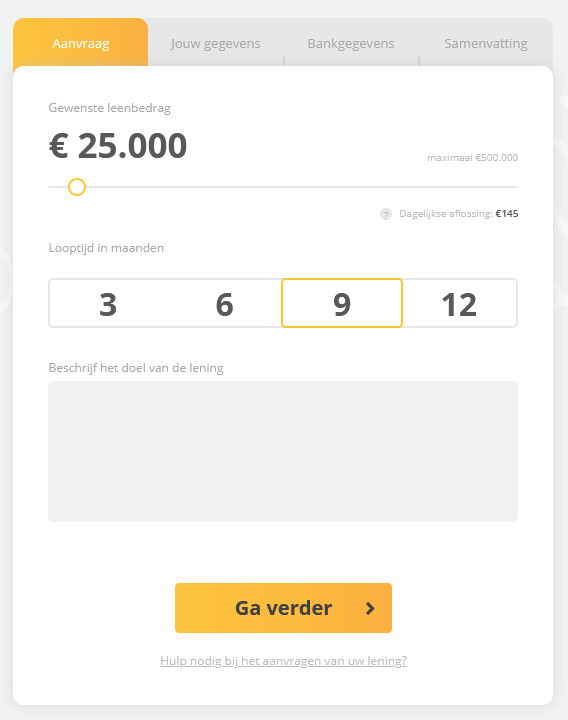Image resolution: width=568 pixels, height=720 pixels.
Task: Switch to the Jouw gegevens tab
Action: pos(215,43)
